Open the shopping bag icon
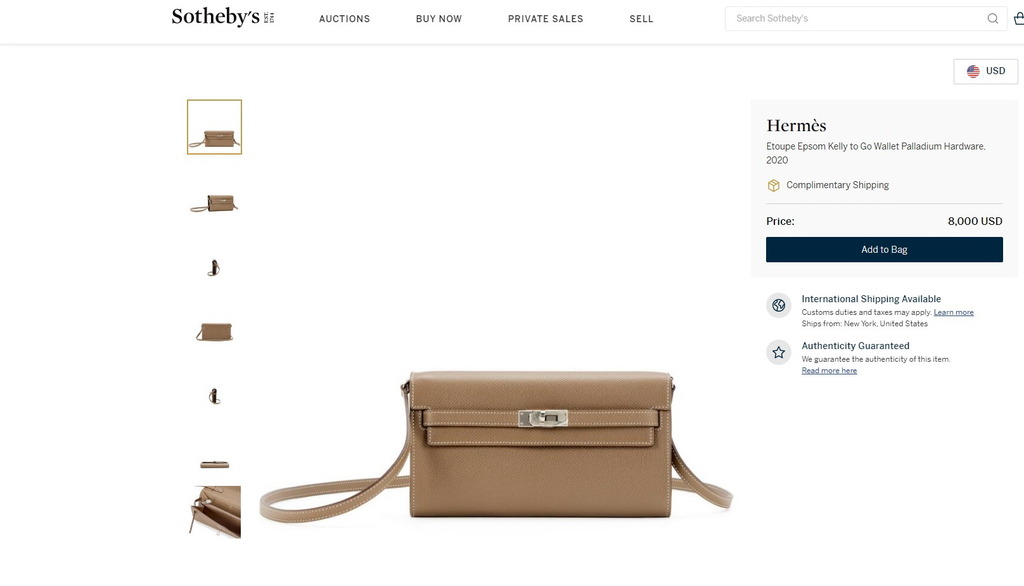The image size is (1024, 586). pyautogui.click(x=1019, y=18)
